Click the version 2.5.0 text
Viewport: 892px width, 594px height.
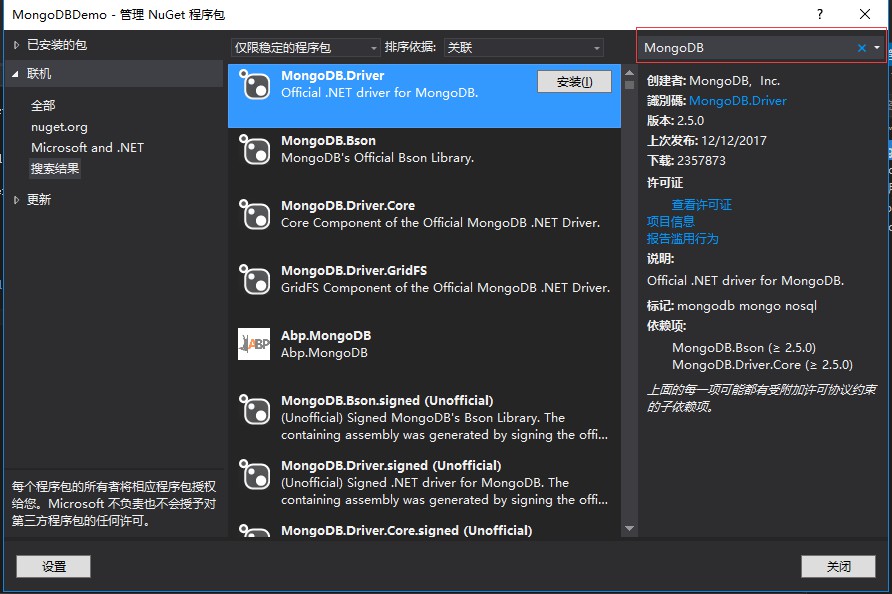[690, 121]
